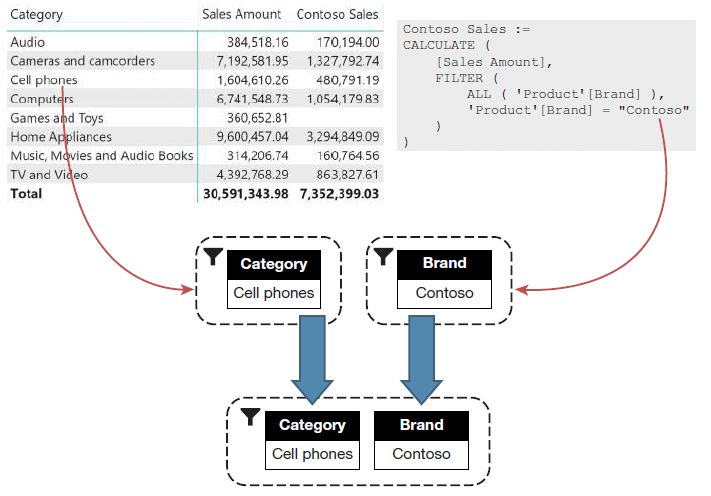This screenshot has height=496, width=711.
Task: Click total sales amount 30,591,343.98
Action: coord(245,194)
